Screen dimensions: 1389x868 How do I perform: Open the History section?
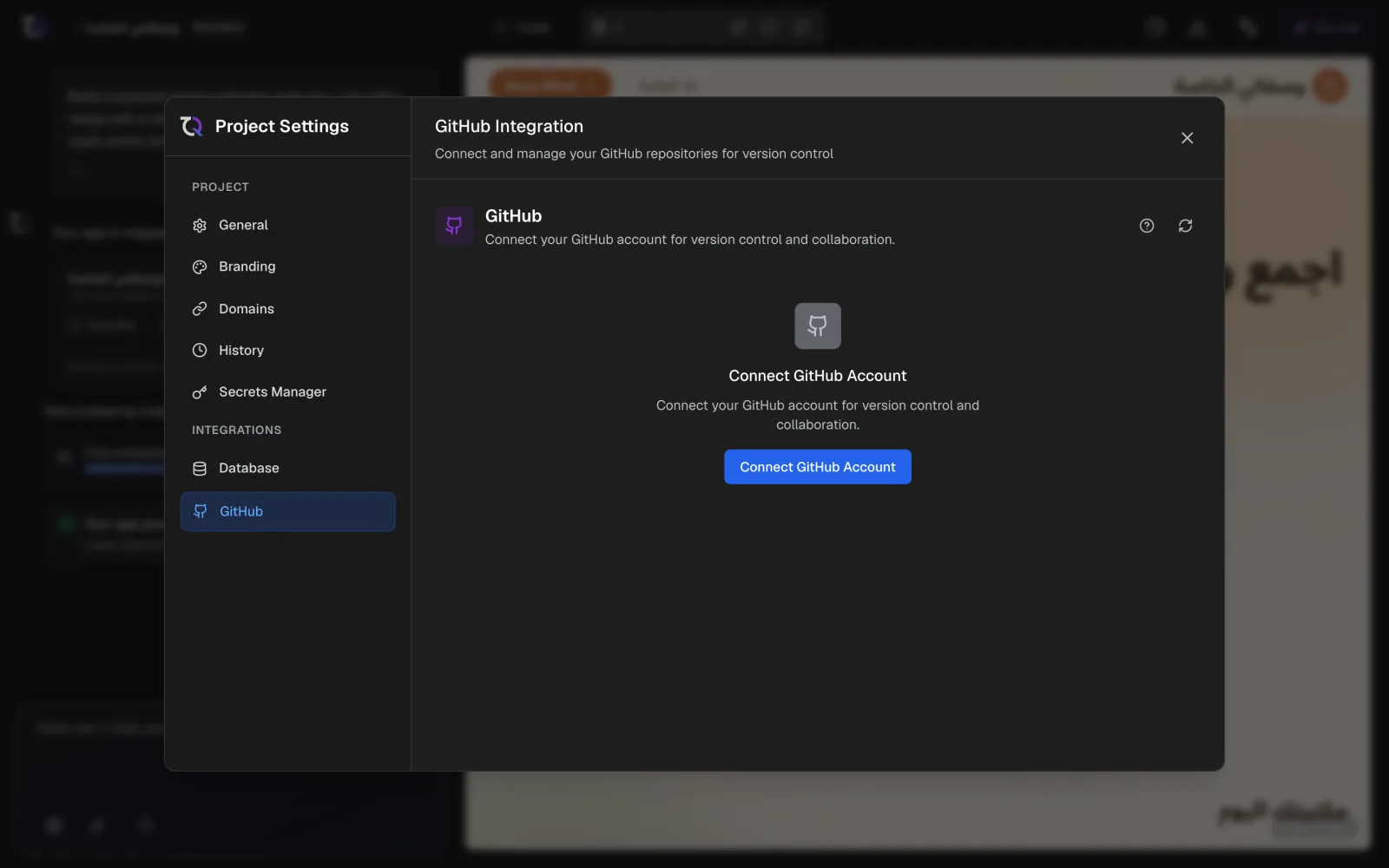(x=287, y=350)
